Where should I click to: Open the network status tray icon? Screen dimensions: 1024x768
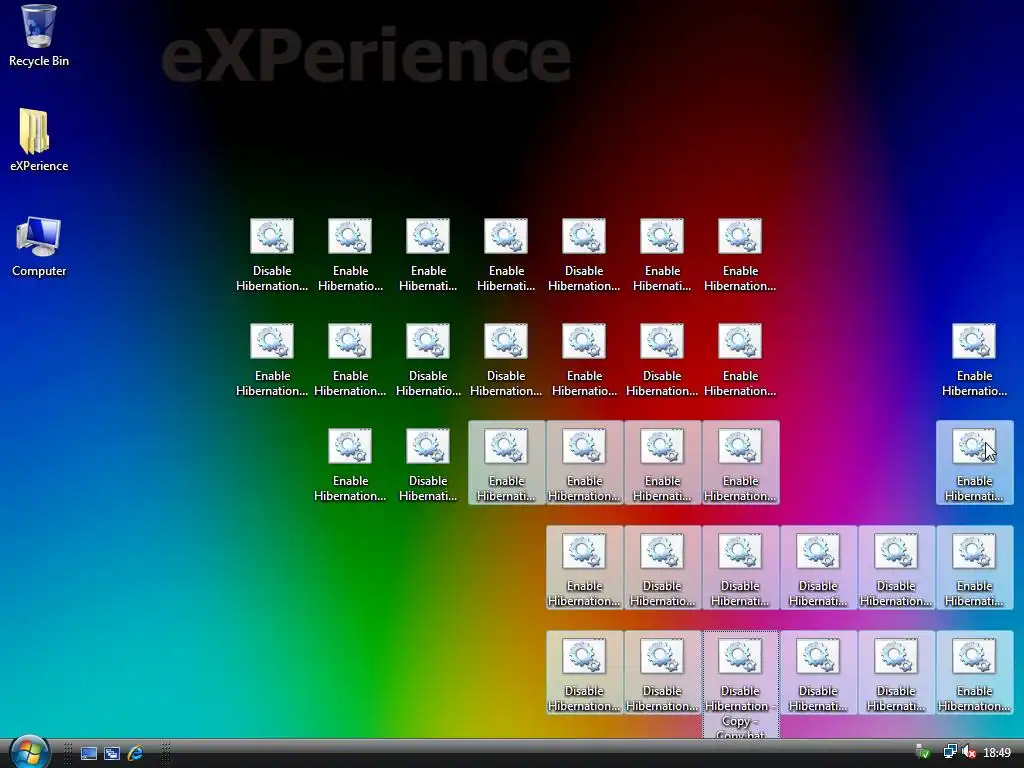950,753
